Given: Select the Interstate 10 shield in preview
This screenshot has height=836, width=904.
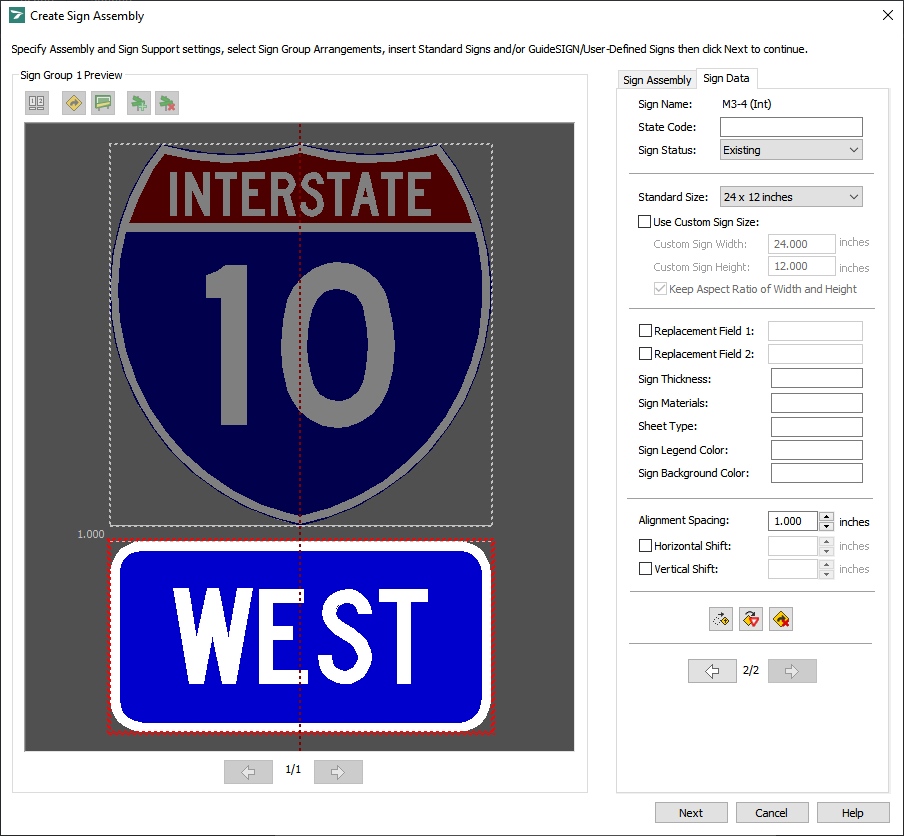Looking at the screenshot, I should (301, 334).
